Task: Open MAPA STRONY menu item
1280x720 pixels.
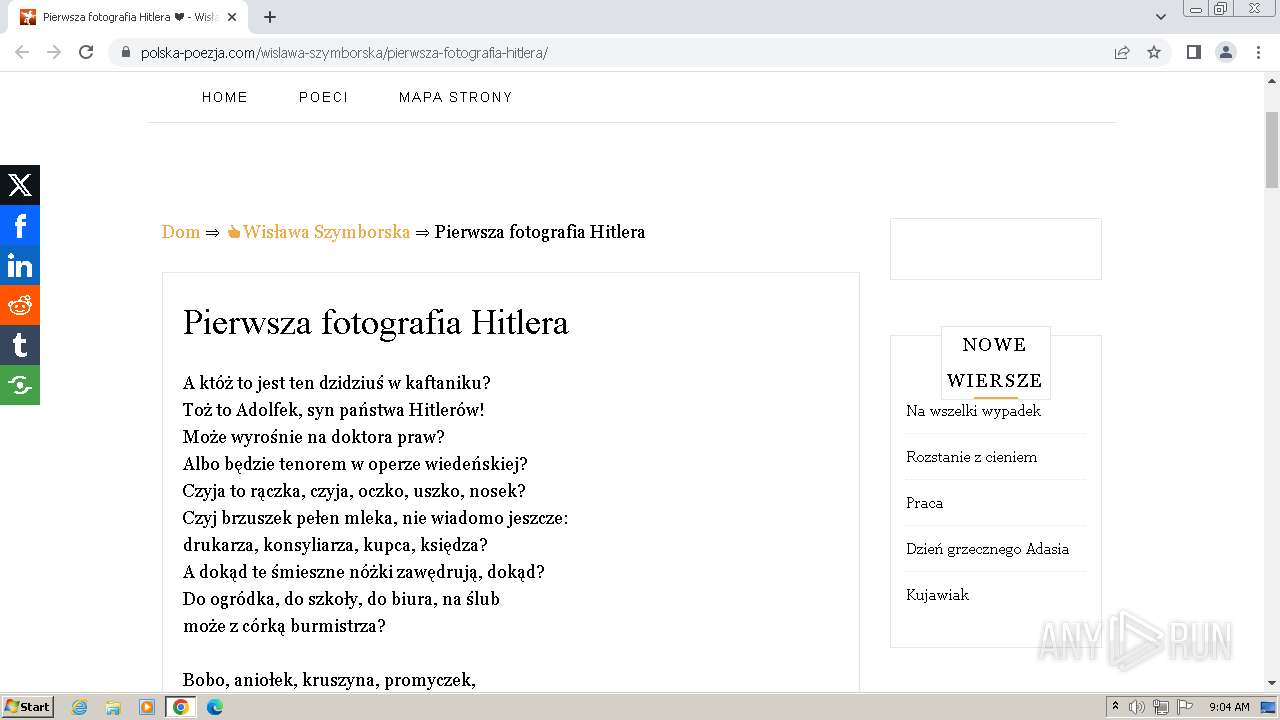Action: click(x=456, y=97)
